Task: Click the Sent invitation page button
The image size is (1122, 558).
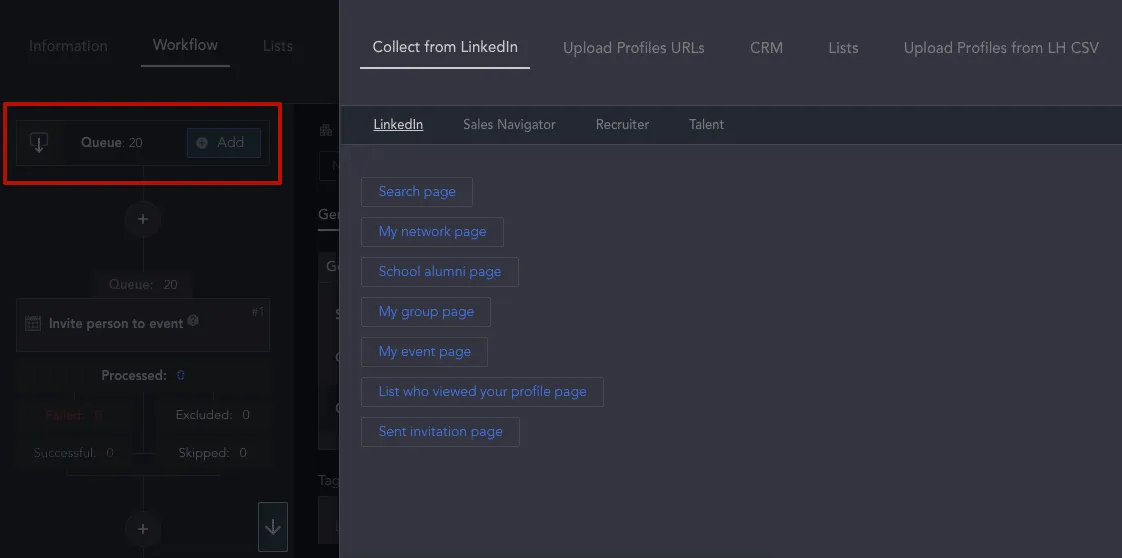Action: [440, 432]
